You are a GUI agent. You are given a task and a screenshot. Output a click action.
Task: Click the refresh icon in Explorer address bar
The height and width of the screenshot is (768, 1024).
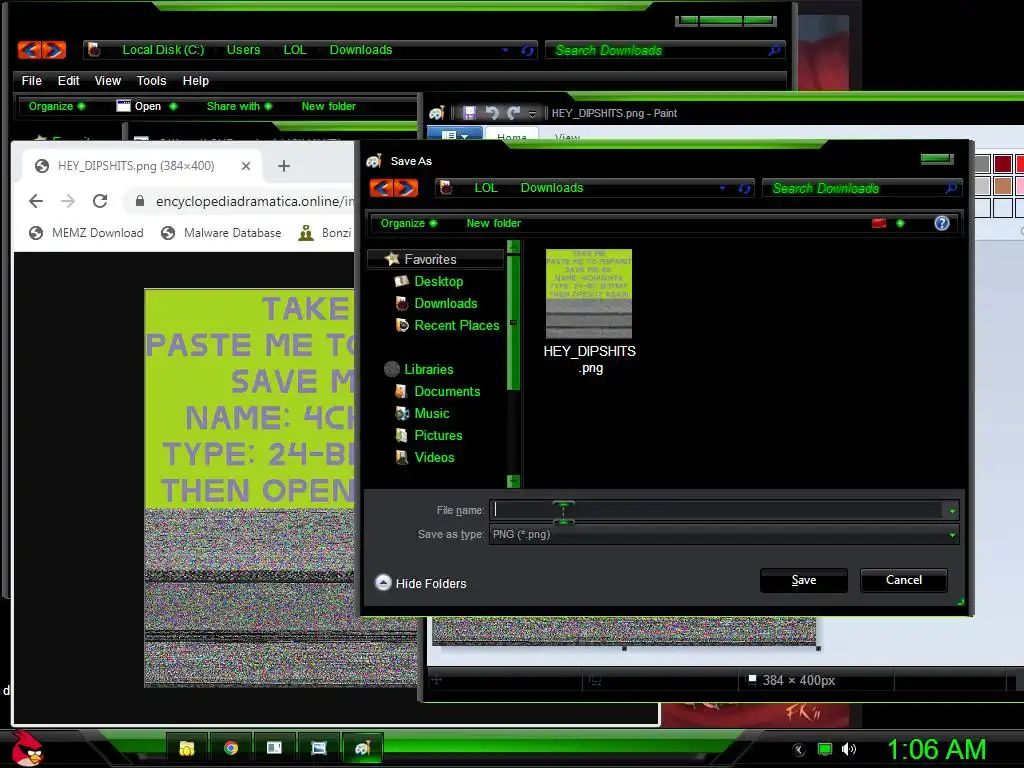[x=527, y=50]
